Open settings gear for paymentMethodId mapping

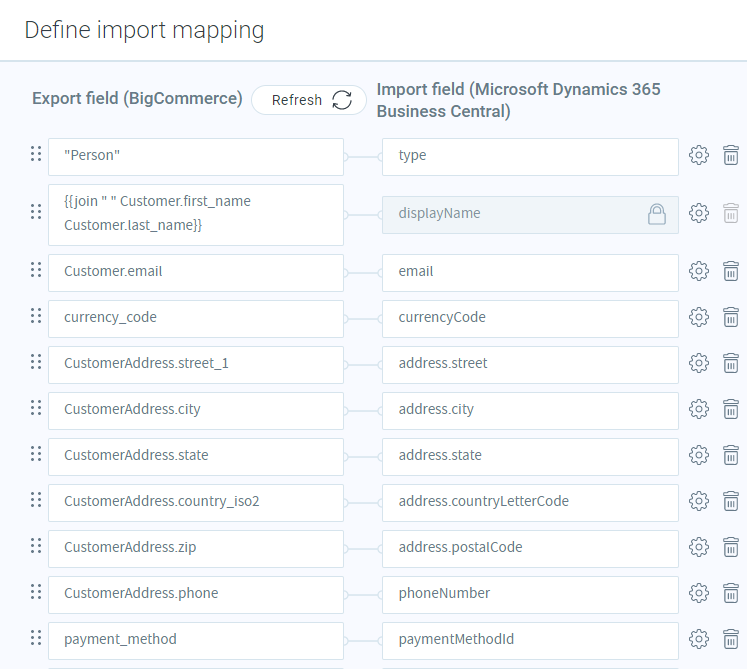click(x=698, y=639)
